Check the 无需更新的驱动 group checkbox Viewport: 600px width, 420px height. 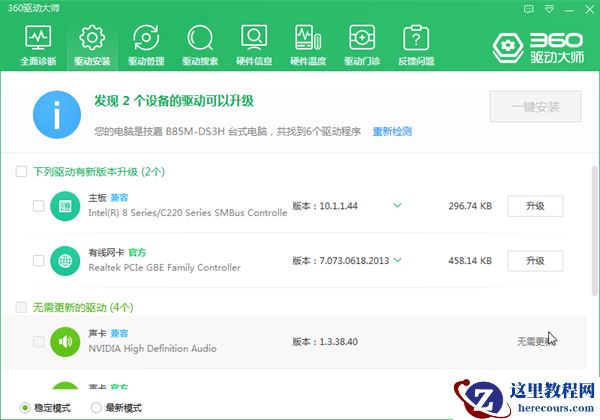pyautogui.click(x=21, y=307)
